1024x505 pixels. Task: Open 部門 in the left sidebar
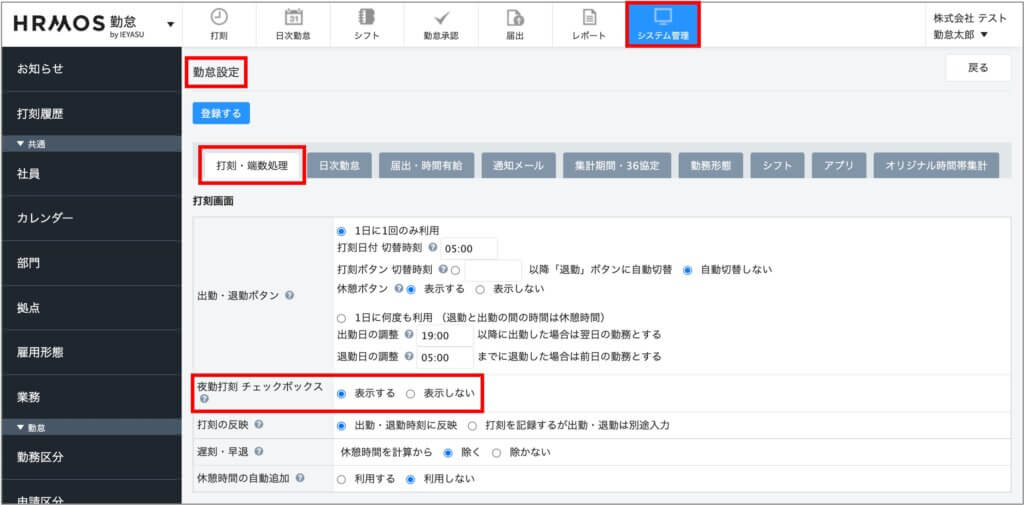point(31,263)
